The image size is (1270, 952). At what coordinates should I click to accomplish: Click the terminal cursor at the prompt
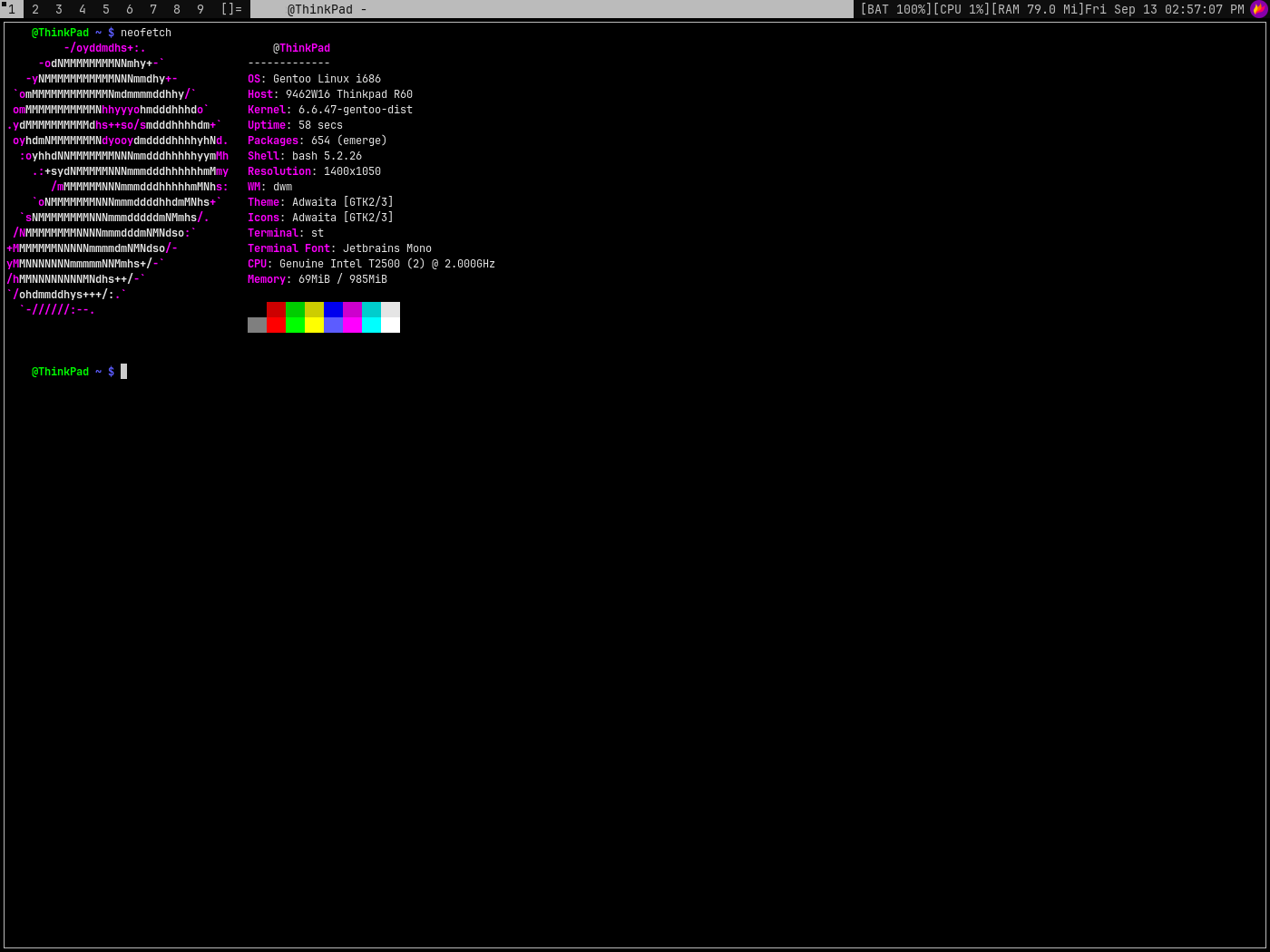(123, 372)
